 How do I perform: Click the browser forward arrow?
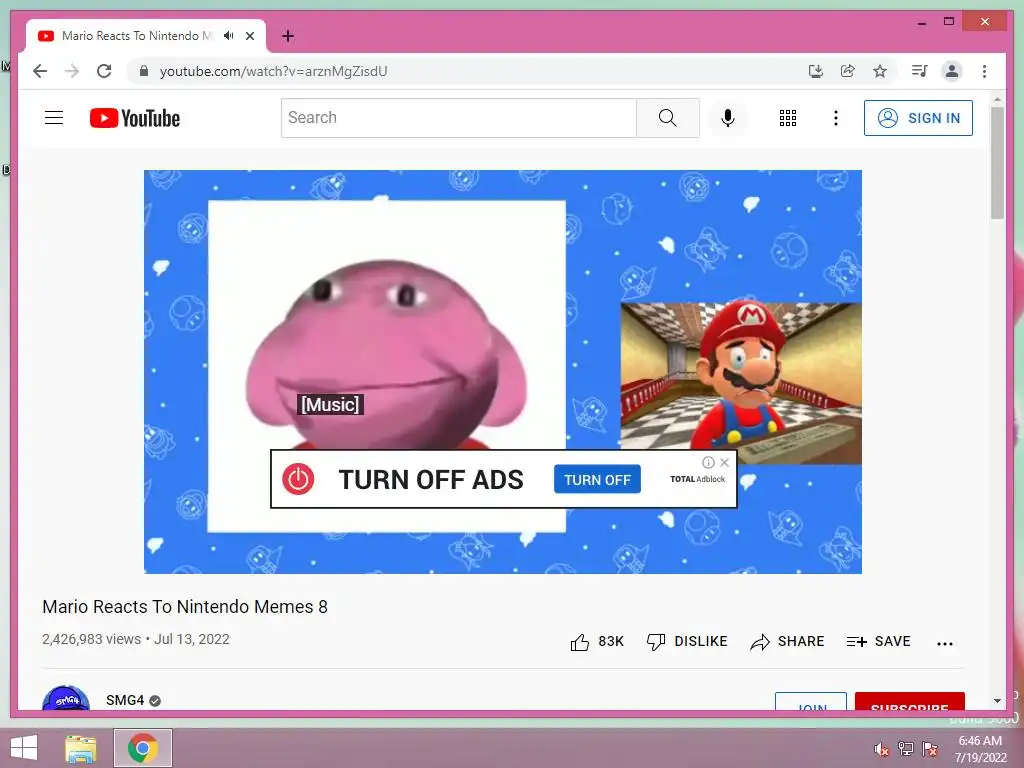[x=72, y=71]
